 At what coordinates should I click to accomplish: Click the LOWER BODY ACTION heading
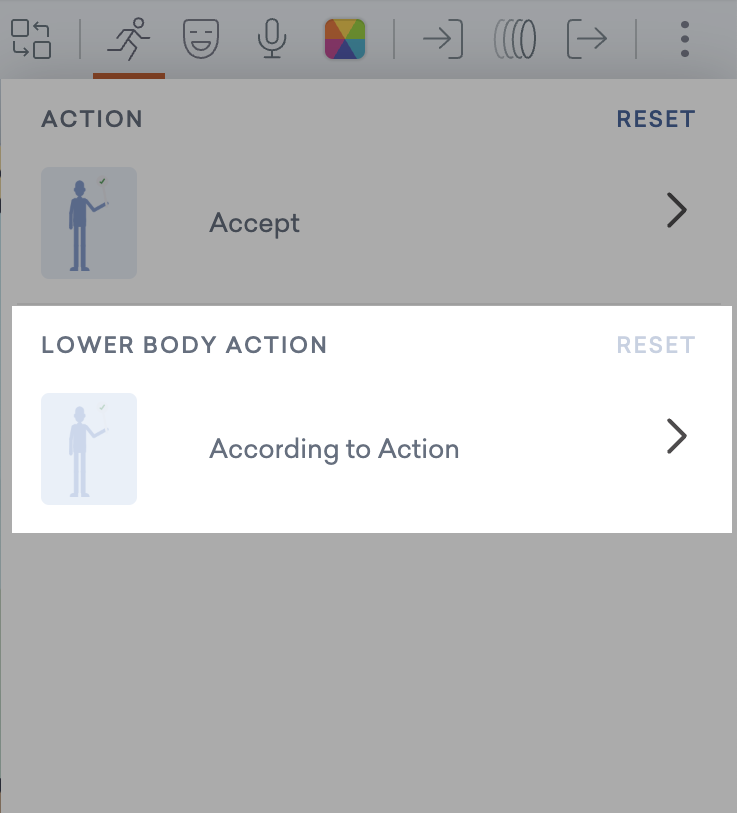[184, 345]
